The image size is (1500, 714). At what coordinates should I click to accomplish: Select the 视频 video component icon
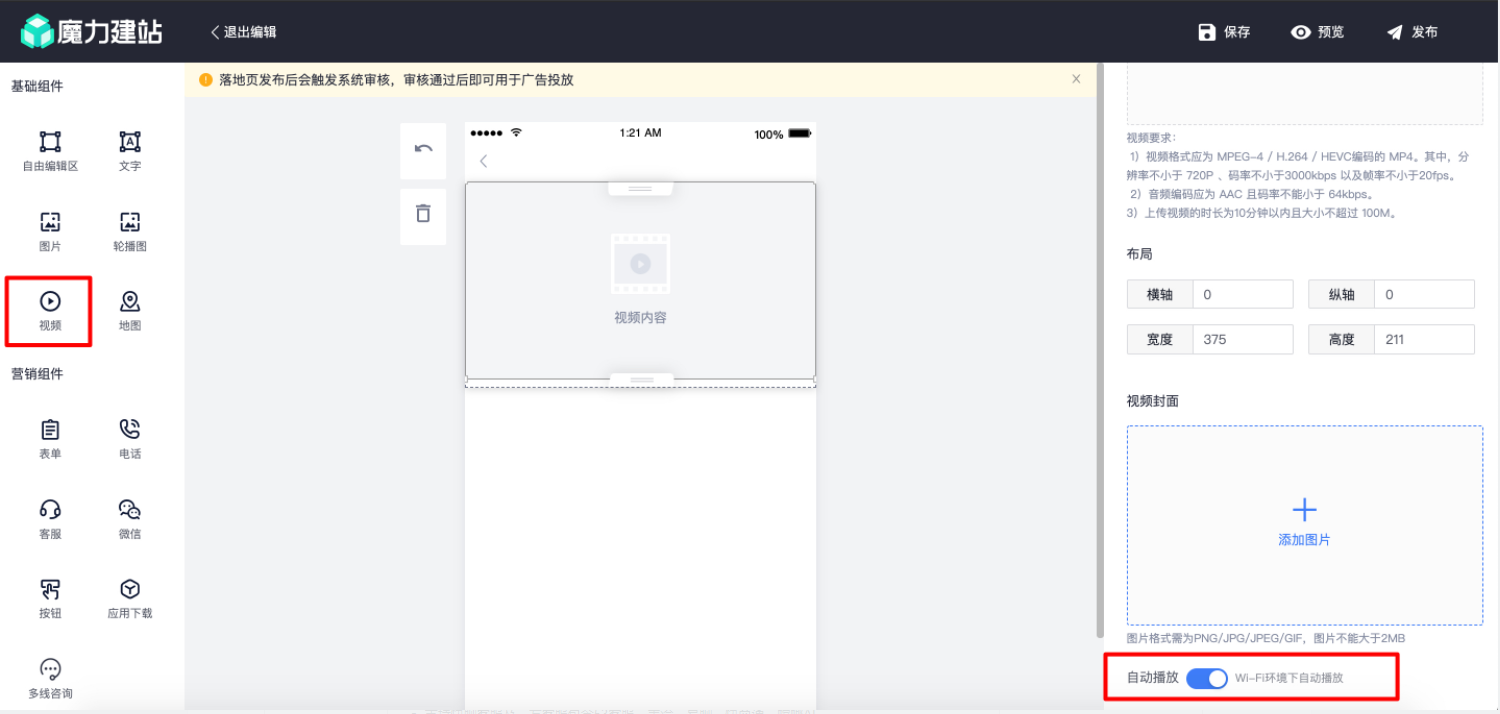pyautogui.click(x=50, y=302)
